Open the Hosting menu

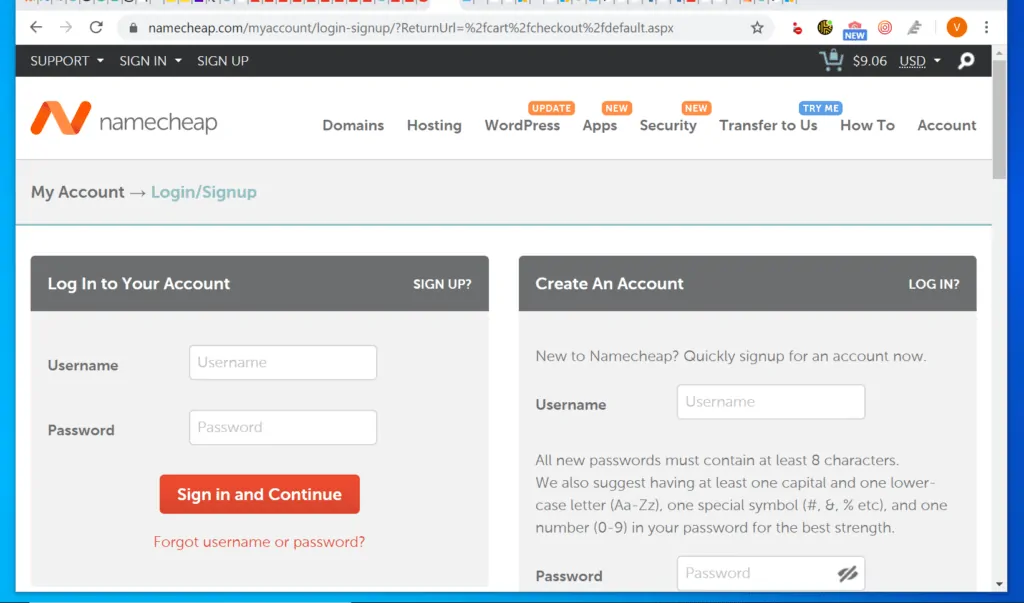pyautogui.click(x=434, y=125)
